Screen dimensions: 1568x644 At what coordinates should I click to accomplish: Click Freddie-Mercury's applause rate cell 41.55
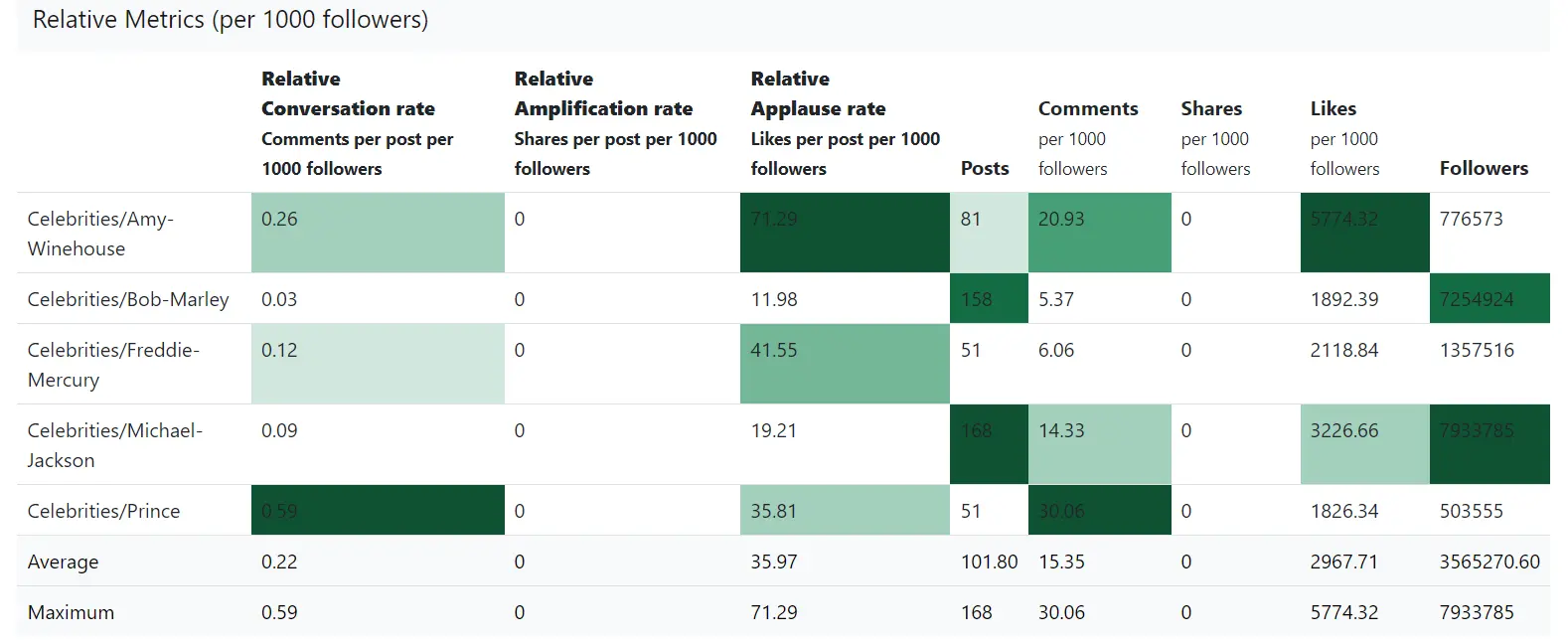coord(844,364)
